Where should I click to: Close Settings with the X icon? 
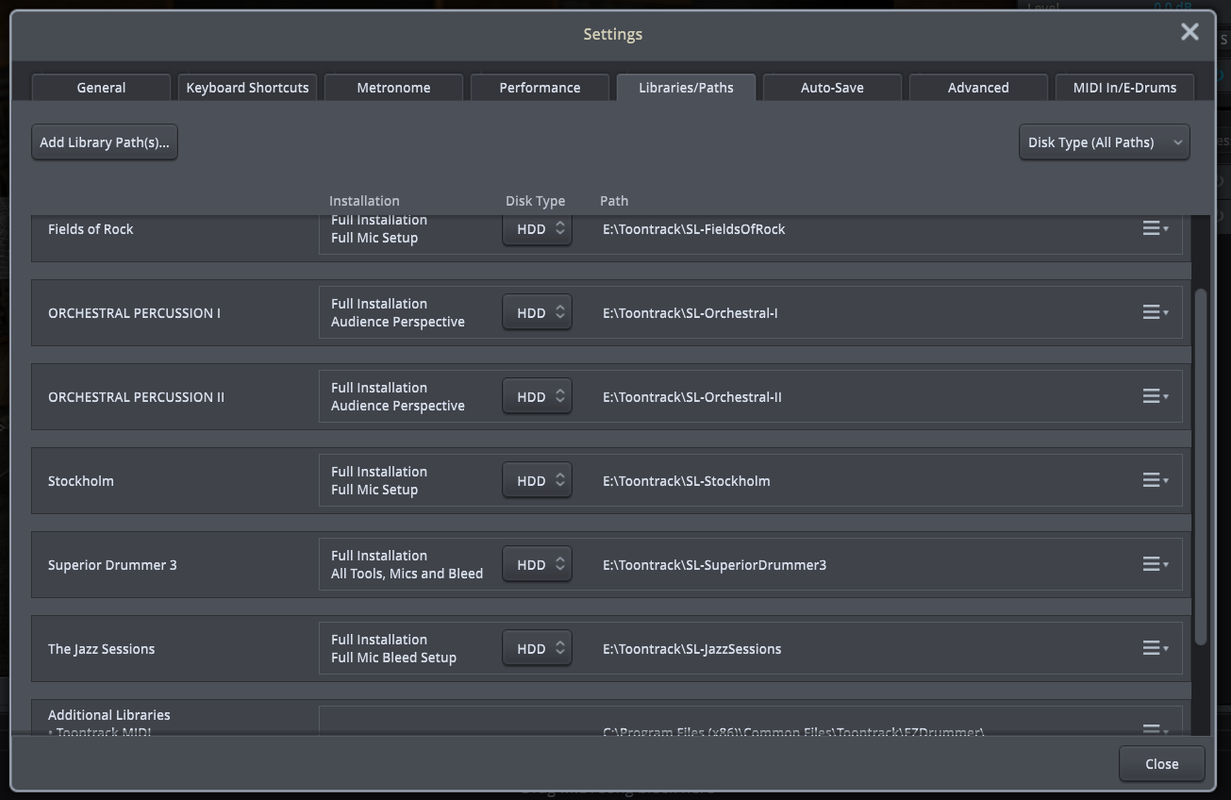[x=1189, y=32]
